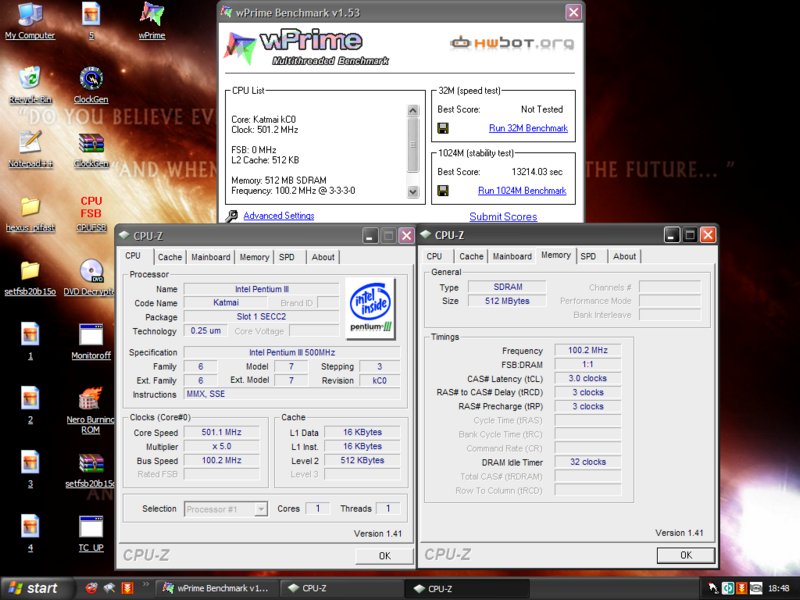The height and width of the screenshot is (600, 800).
Task: Switch to Mainboard tab in left CPU-Z
Action: 210,257
